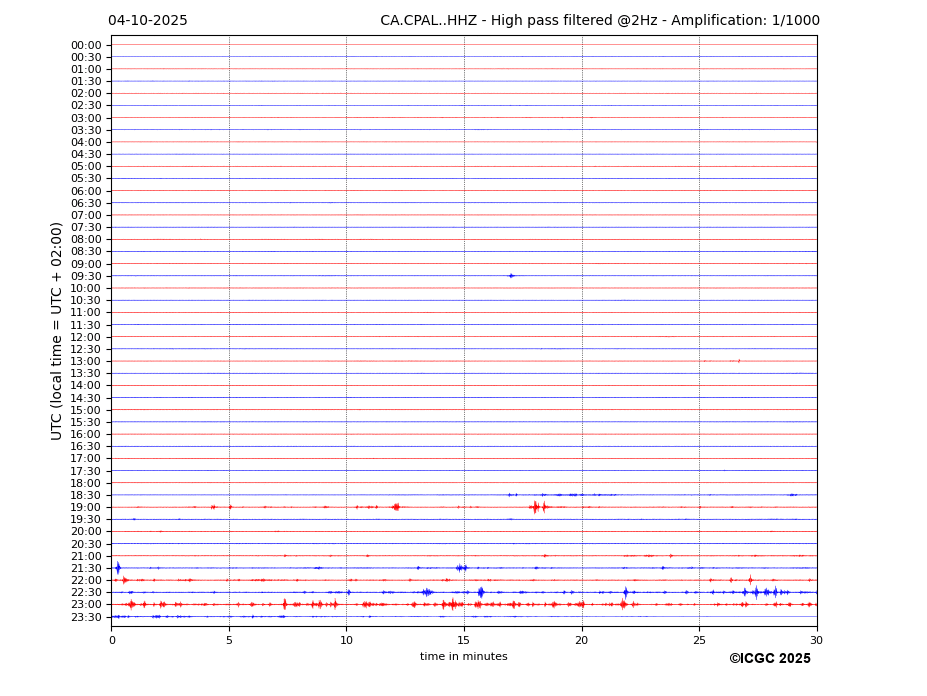Click the 04-10-2025 date label

(148, 21)
